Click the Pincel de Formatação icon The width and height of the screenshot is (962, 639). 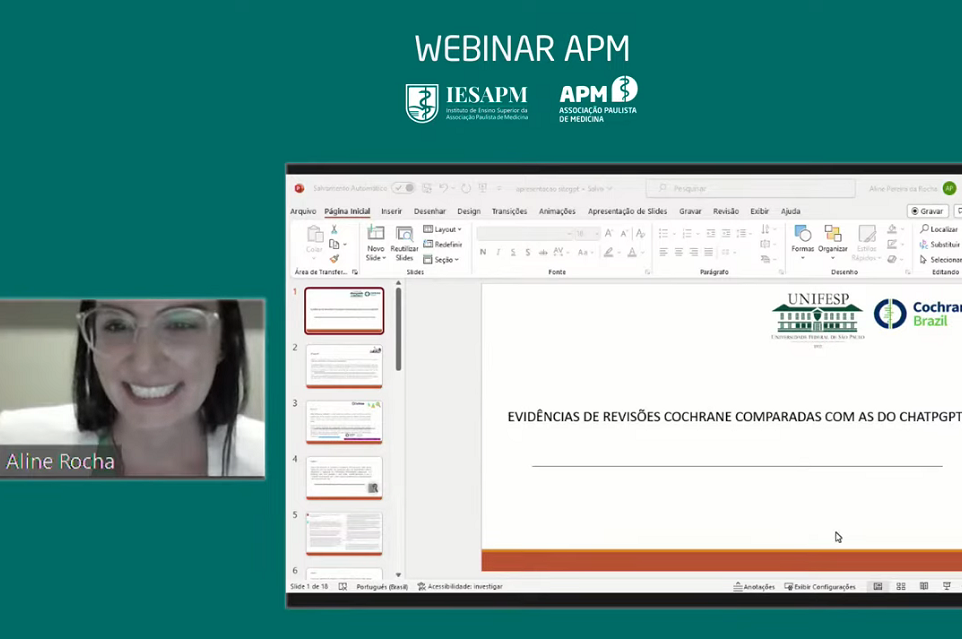click(334, 259)
